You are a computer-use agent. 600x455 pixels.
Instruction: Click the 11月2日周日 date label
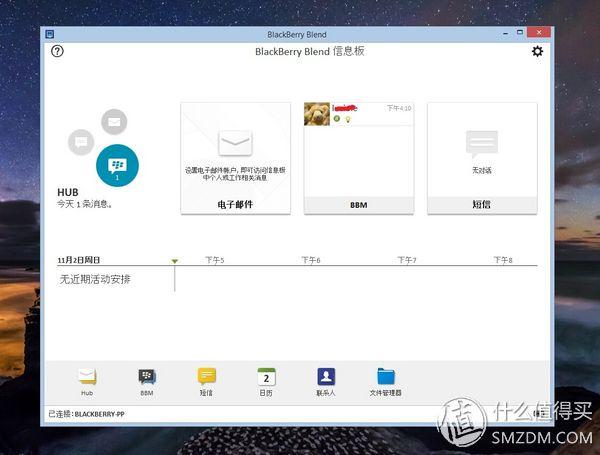(79, 260)
